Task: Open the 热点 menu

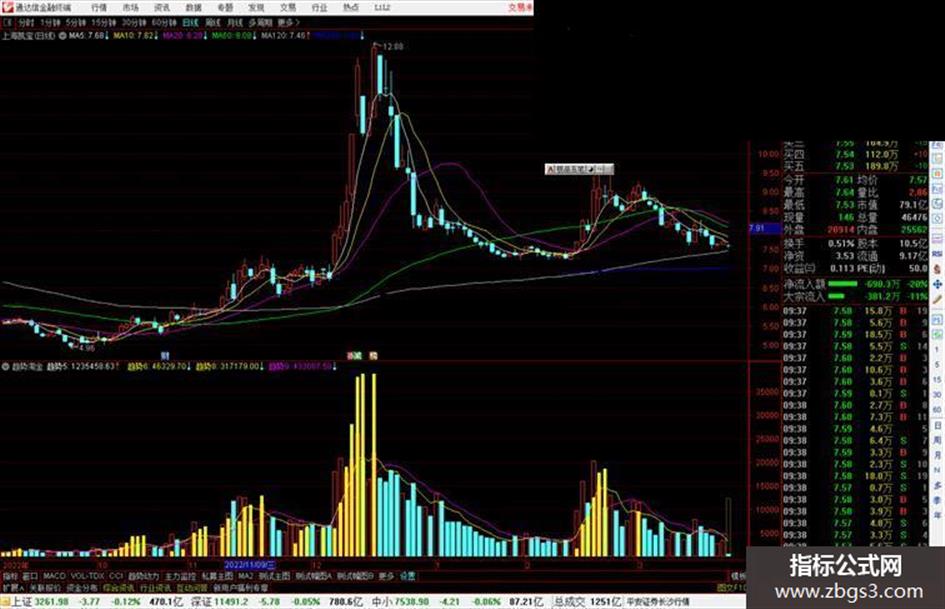Action: (351, 7)
